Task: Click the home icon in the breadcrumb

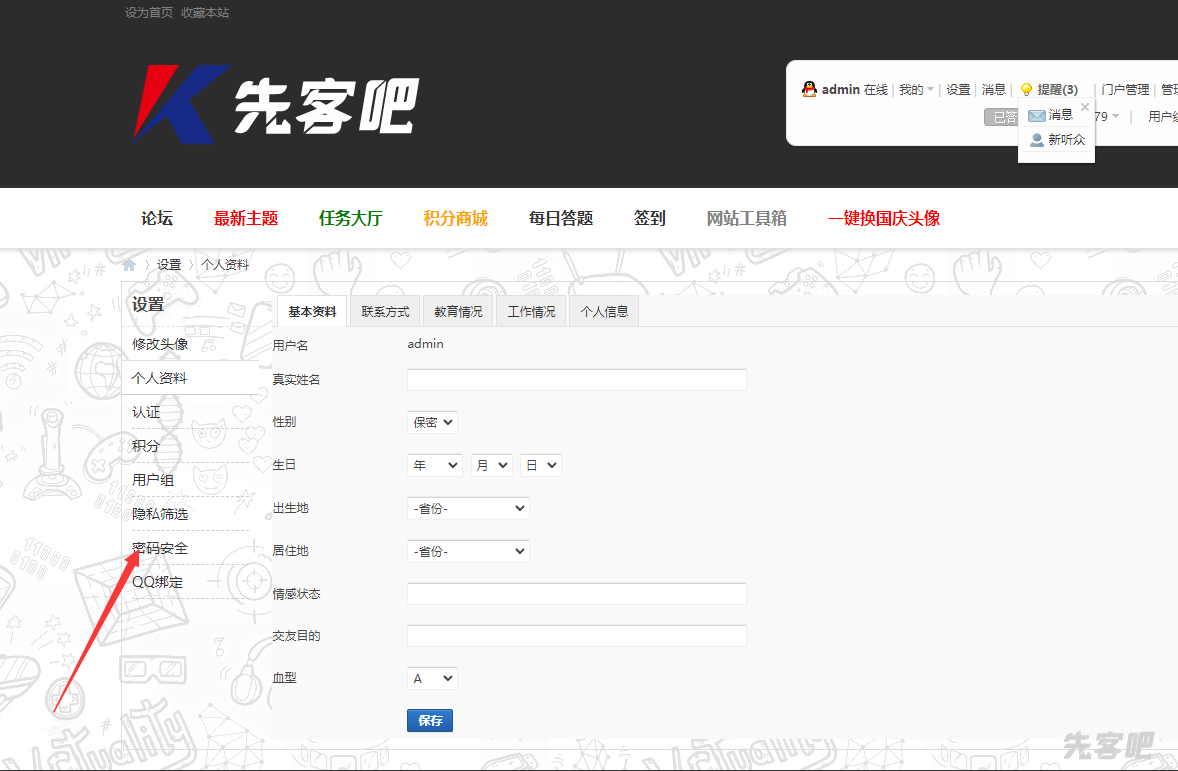Action: point(129,265)
